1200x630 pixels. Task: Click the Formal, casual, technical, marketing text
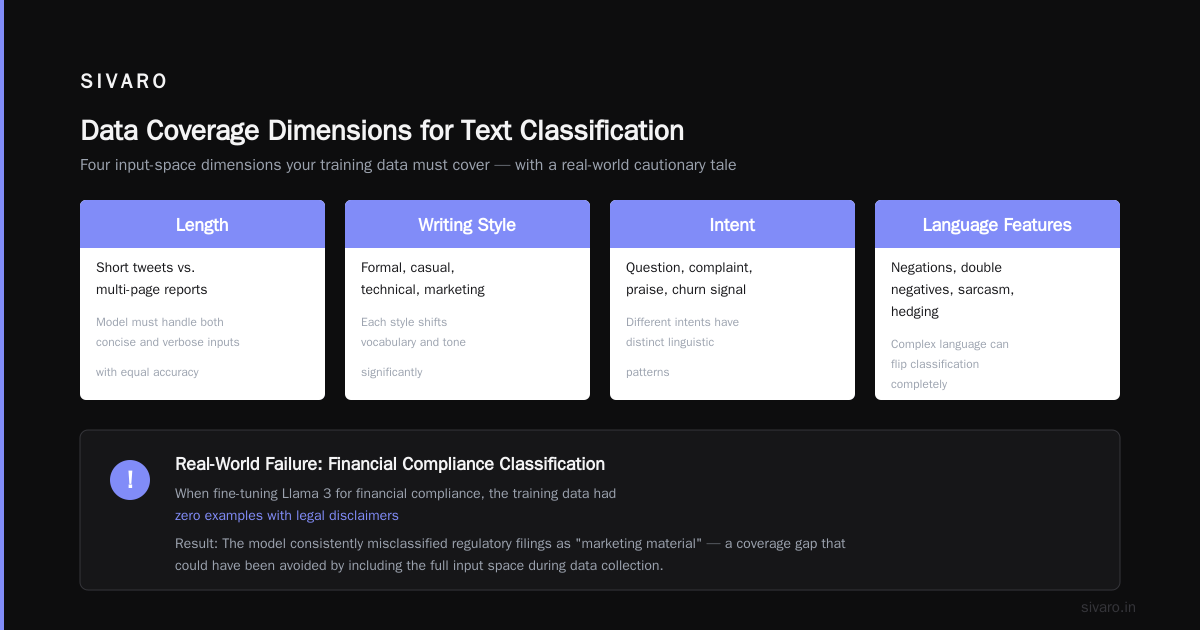(x=423, y=279)
